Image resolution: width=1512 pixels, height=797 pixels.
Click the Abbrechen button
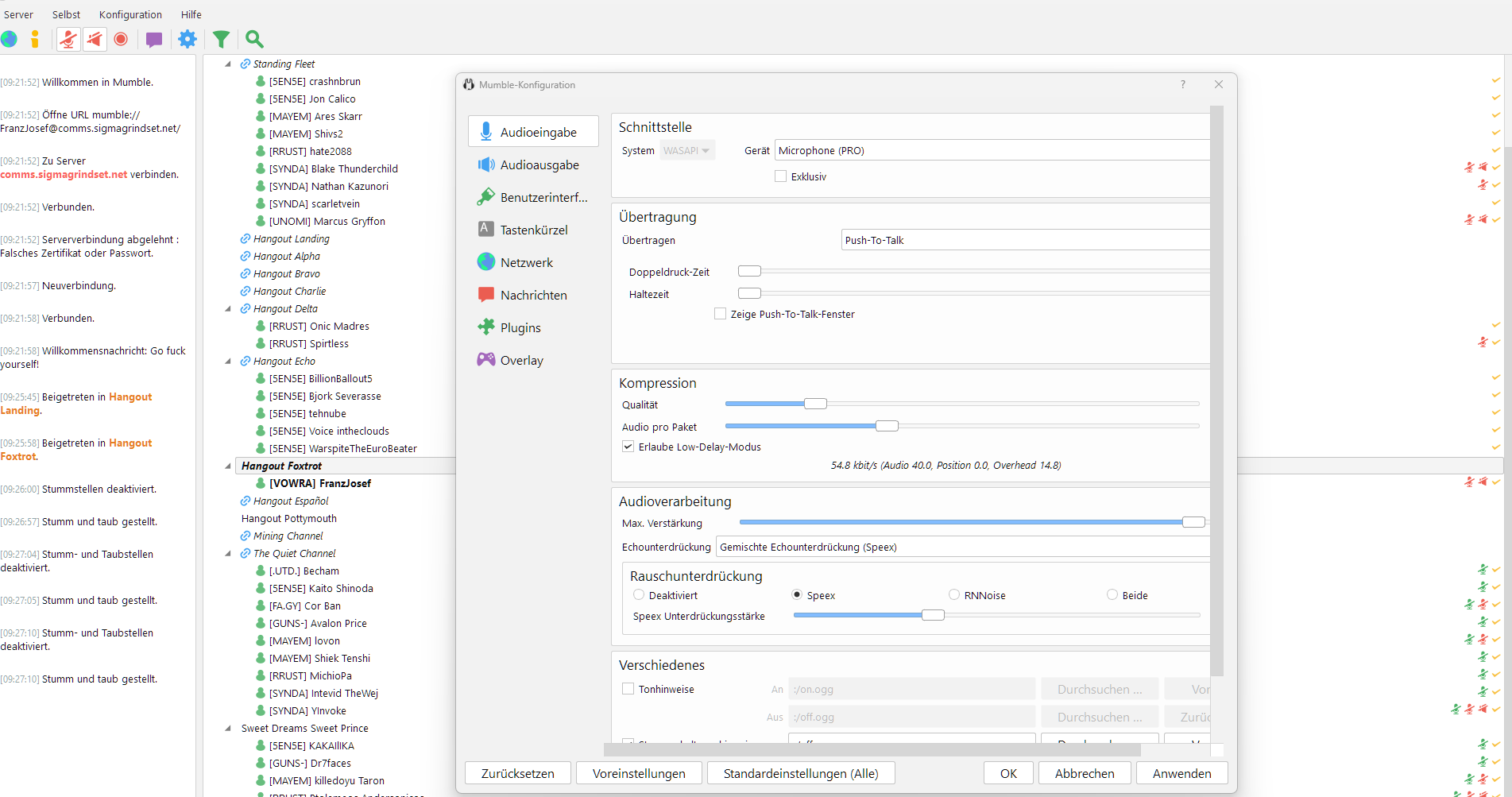(x=1085, y=773)
